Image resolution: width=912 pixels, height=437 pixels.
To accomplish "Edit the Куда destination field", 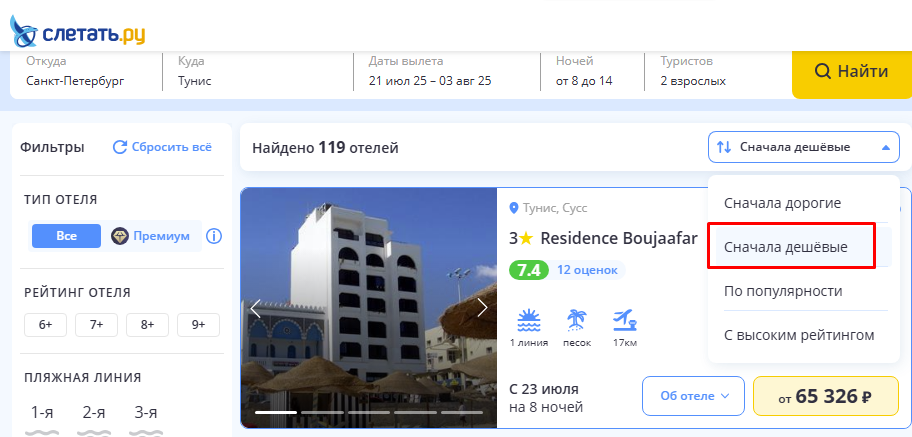I will [x=258, y=72].
